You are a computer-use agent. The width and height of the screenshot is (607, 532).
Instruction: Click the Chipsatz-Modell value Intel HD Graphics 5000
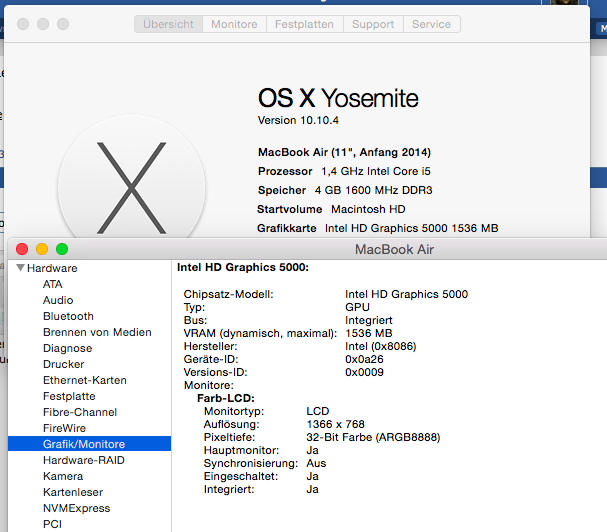coord(406,294)
